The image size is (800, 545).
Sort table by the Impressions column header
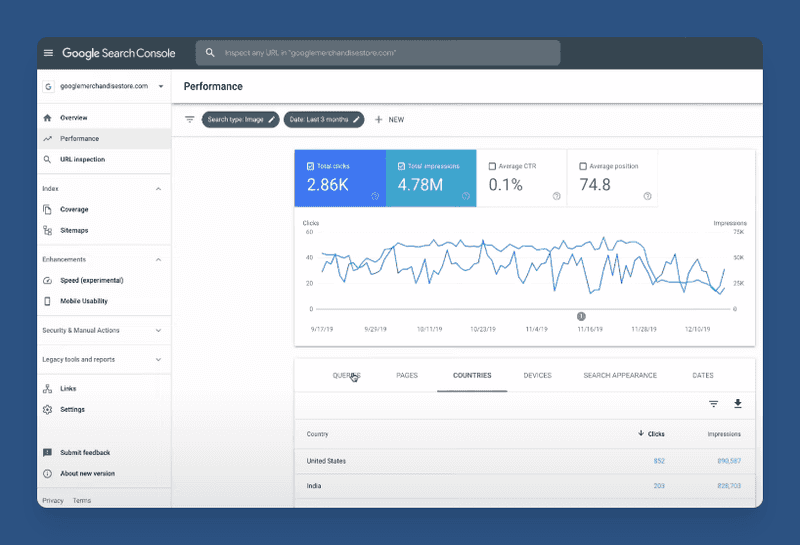coord(724,434)
